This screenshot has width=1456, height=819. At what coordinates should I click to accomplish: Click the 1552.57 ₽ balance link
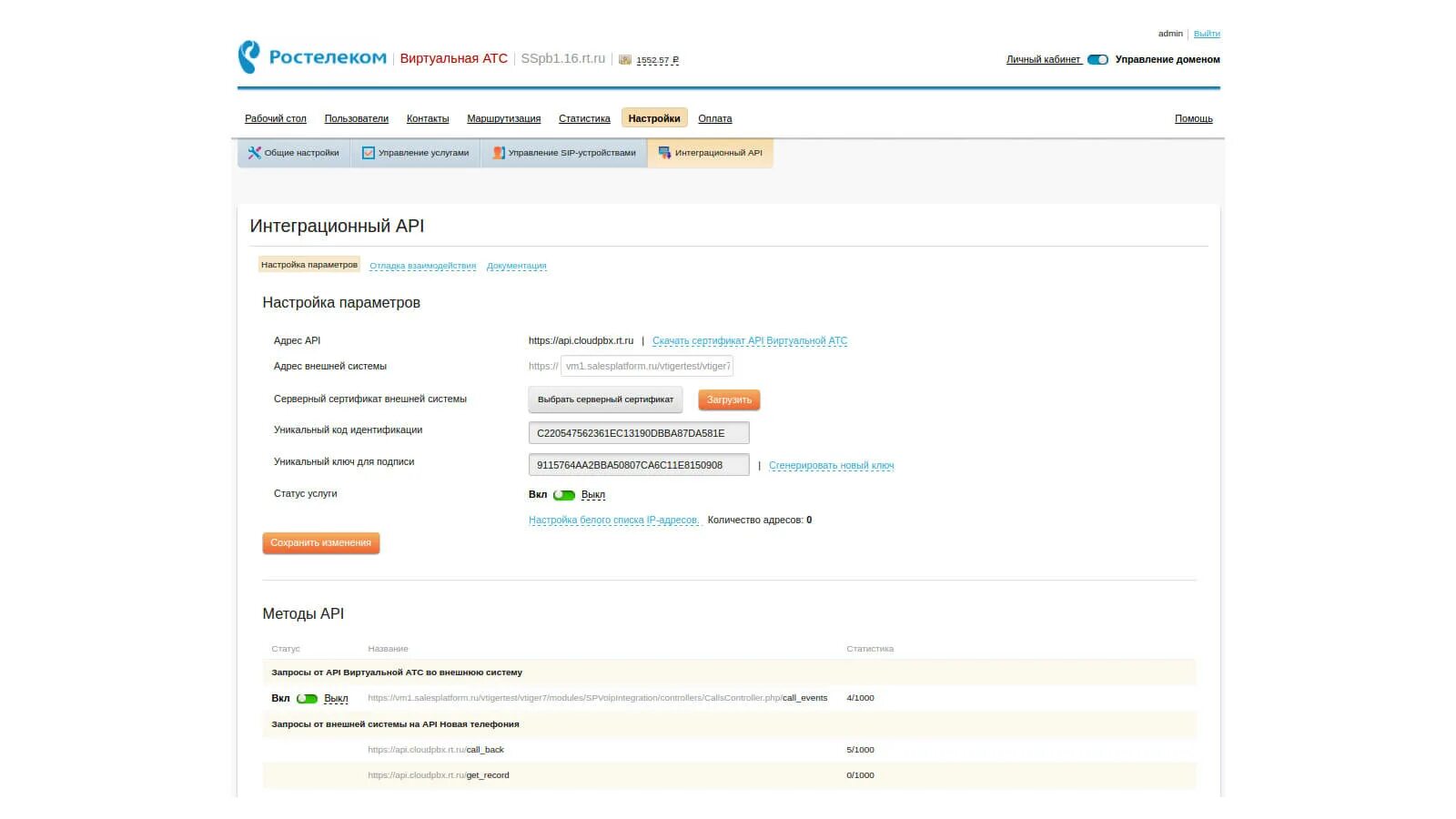[658, 61]
